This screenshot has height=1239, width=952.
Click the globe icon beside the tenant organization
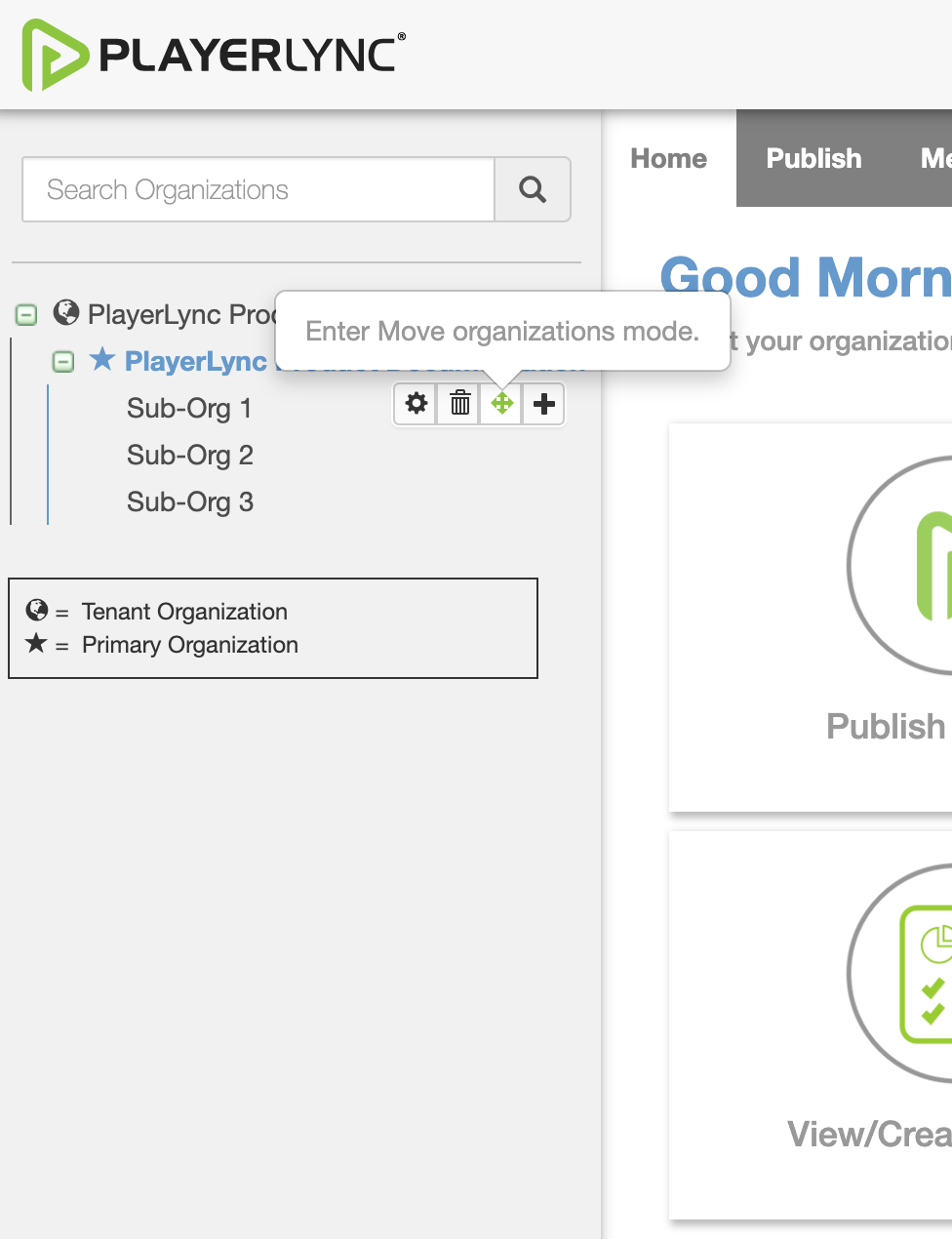pyautogui.click(x=66, y=313)
